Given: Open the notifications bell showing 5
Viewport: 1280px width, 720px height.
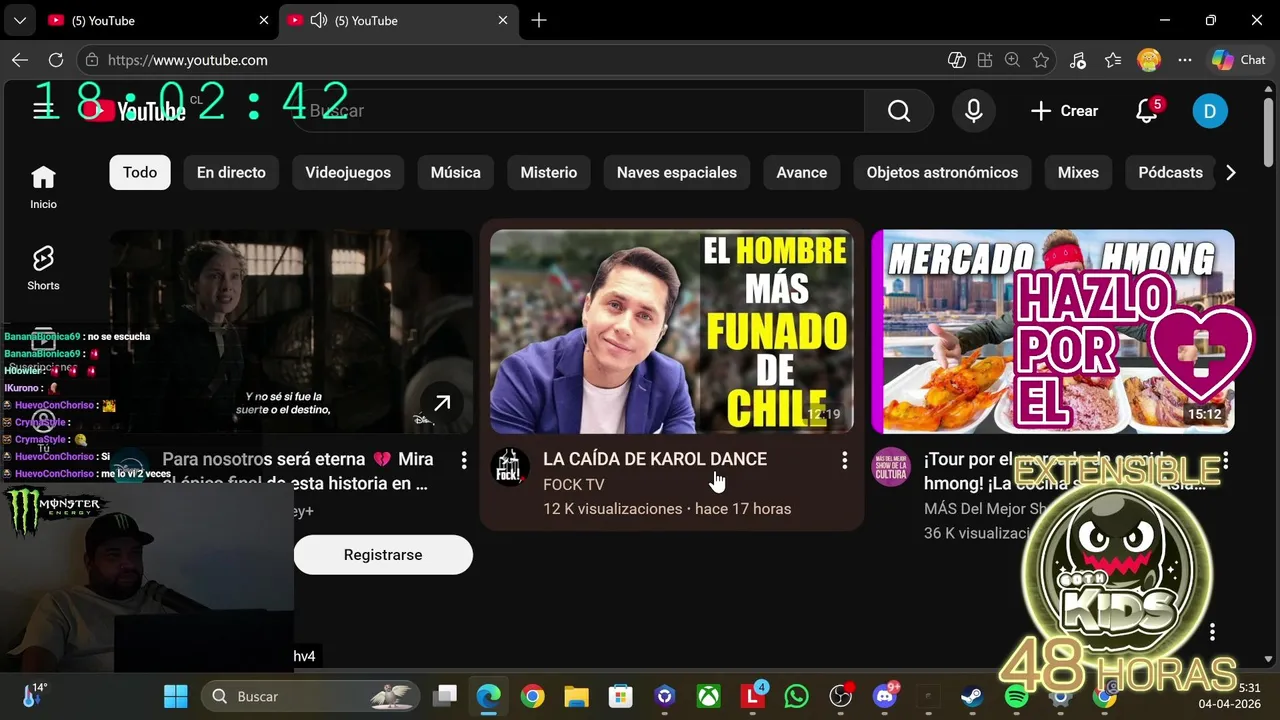Looking at the screenshot, I should 1147,111.
